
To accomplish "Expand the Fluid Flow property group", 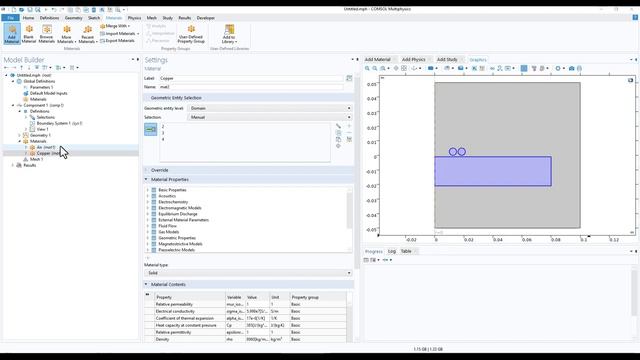I will pos(148,226).
